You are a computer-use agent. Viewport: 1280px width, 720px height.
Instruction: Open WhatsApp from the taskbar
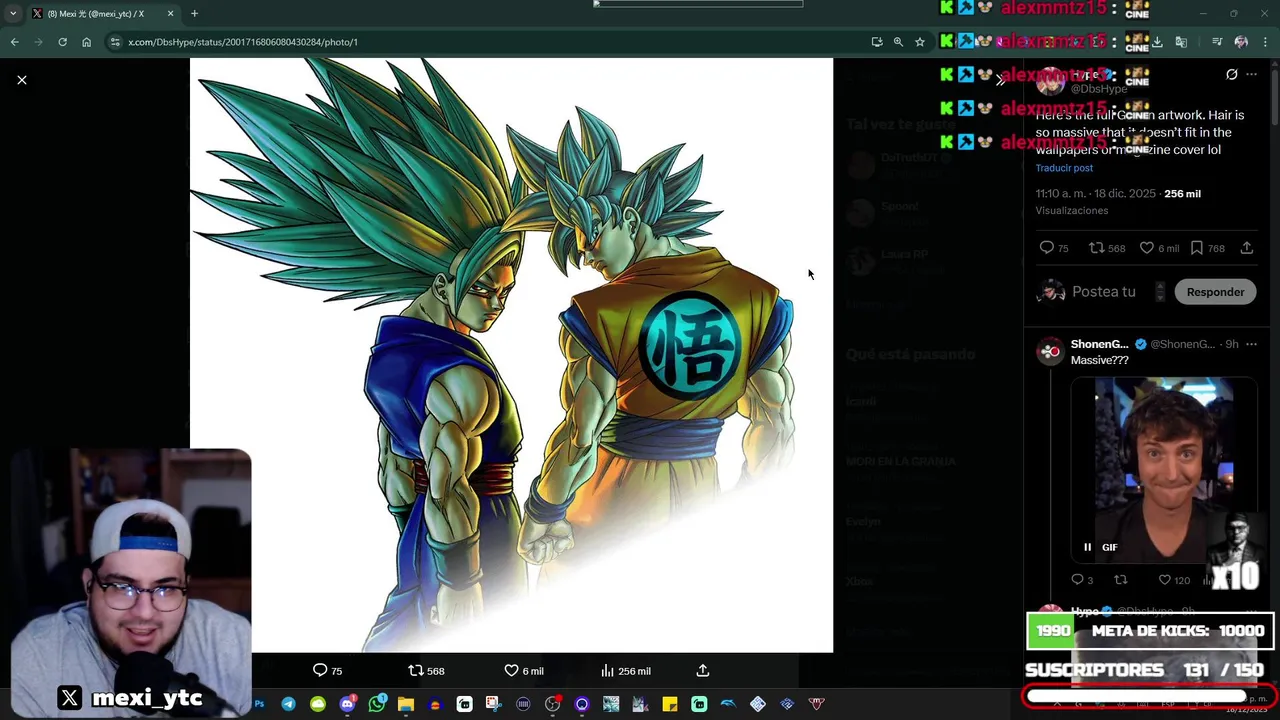coord(376,704)
